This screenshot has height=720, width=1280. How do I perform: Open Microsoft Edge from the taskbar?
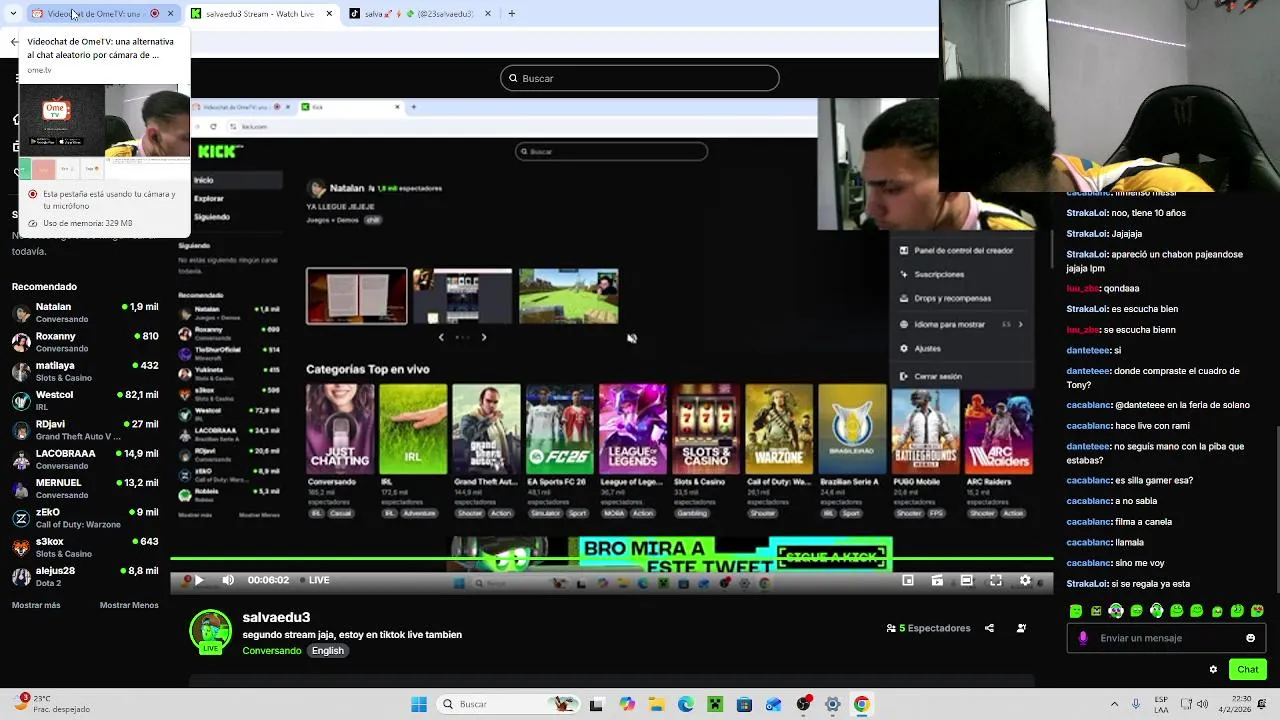tap(686, 704)
